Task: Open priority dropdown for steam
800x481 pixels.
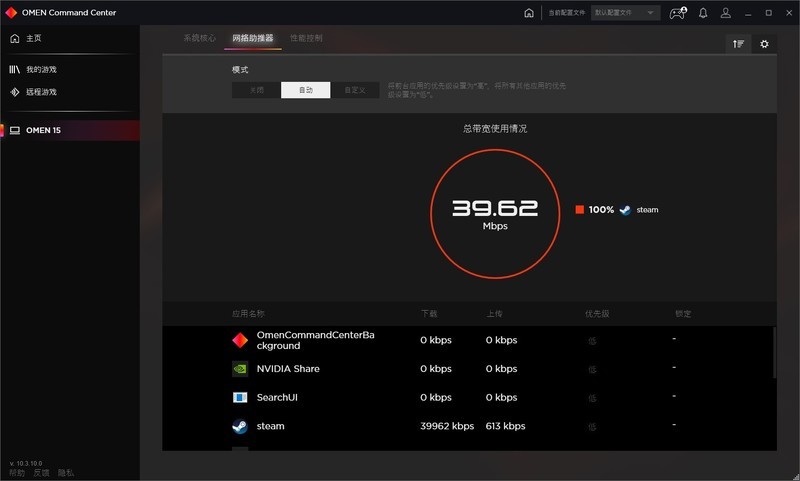Action: pyautogui.click(x=592, y=426)
